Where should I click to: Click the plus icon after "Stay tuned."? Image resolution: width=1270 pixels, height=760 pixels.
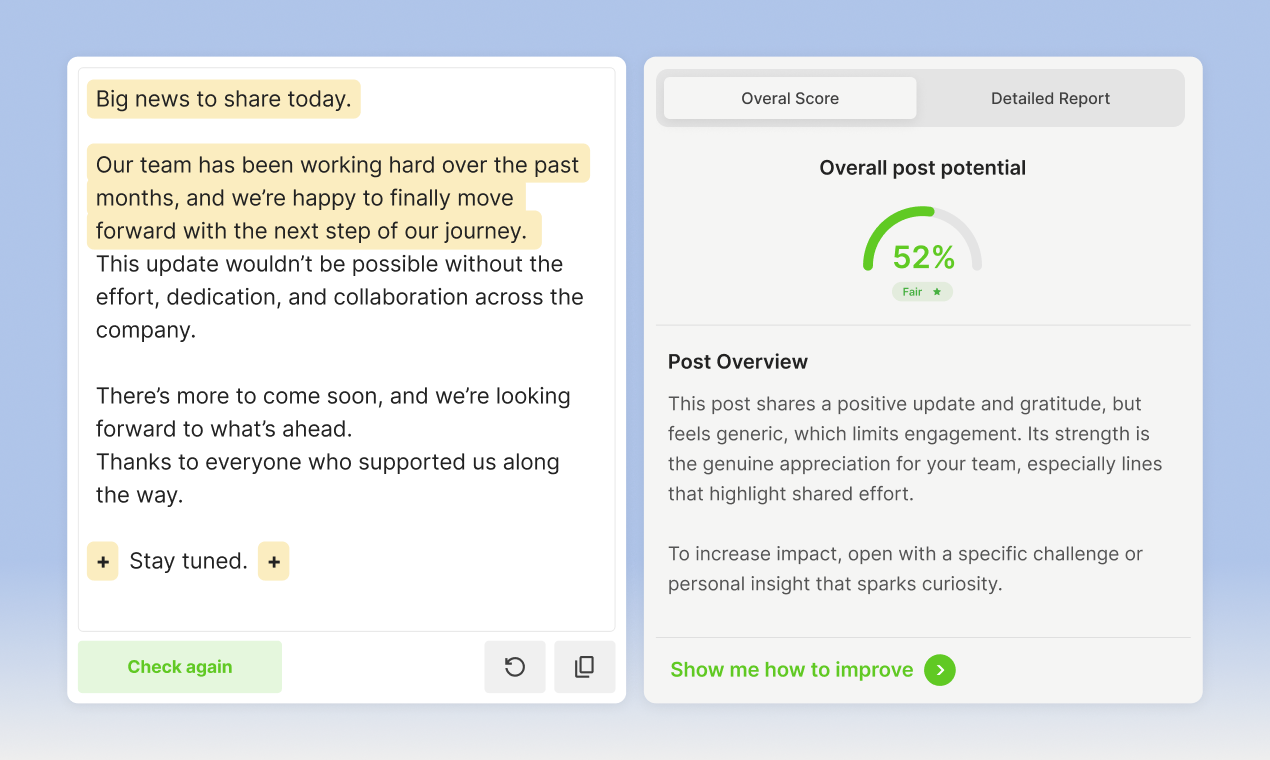tap(274, 561)
